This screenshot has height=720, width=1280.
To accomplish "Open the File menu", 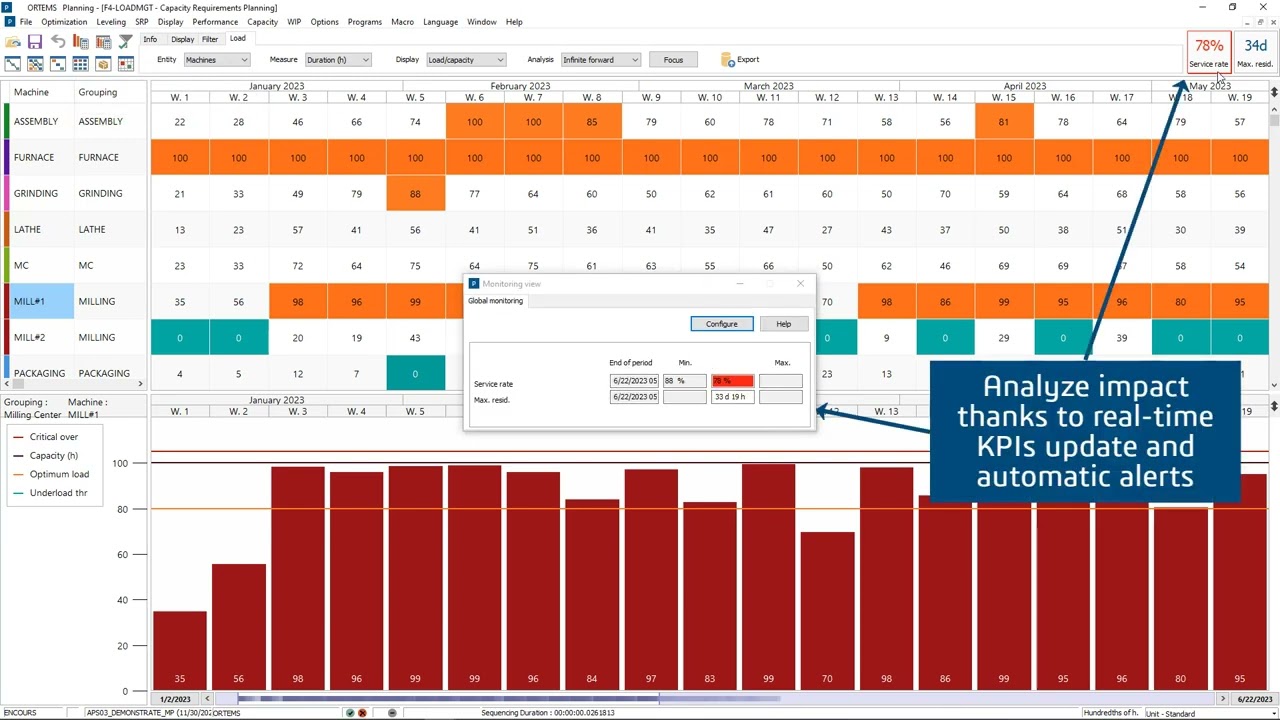I will [x=25, y=22].
